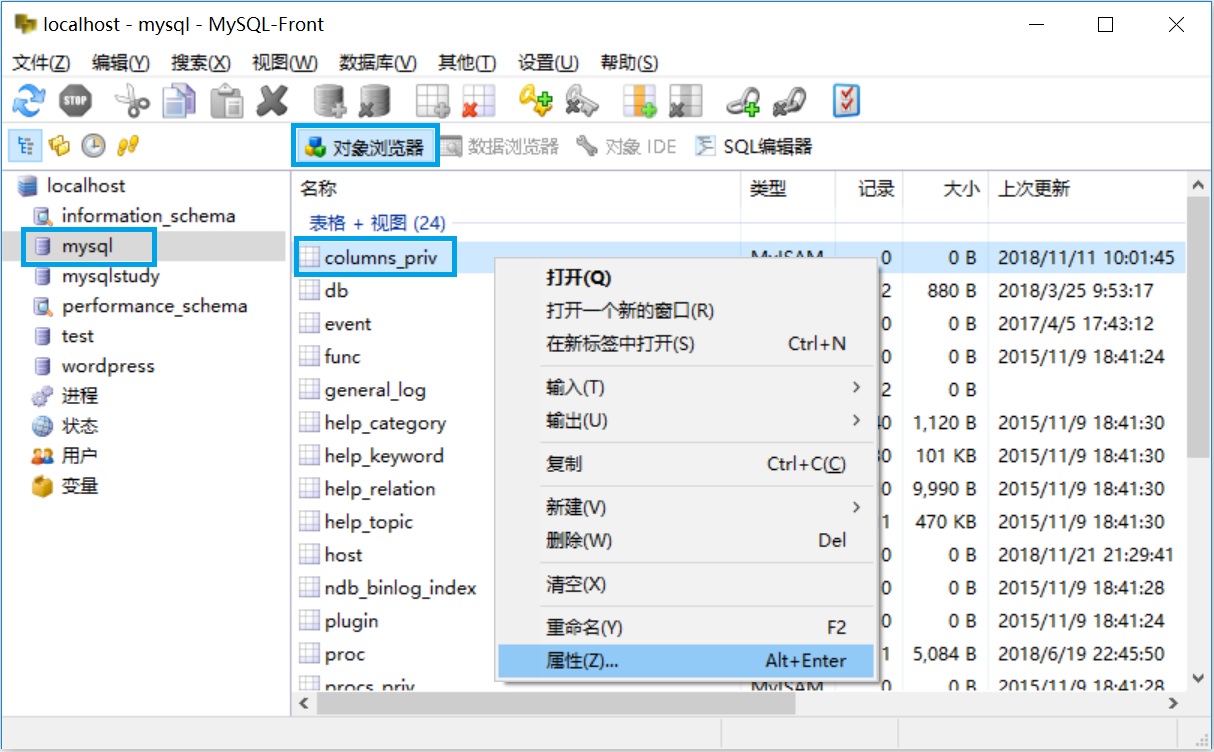Switch to SQL编辑器 tab
Screen dimensions: 1214x752
(x=754, y=147)
